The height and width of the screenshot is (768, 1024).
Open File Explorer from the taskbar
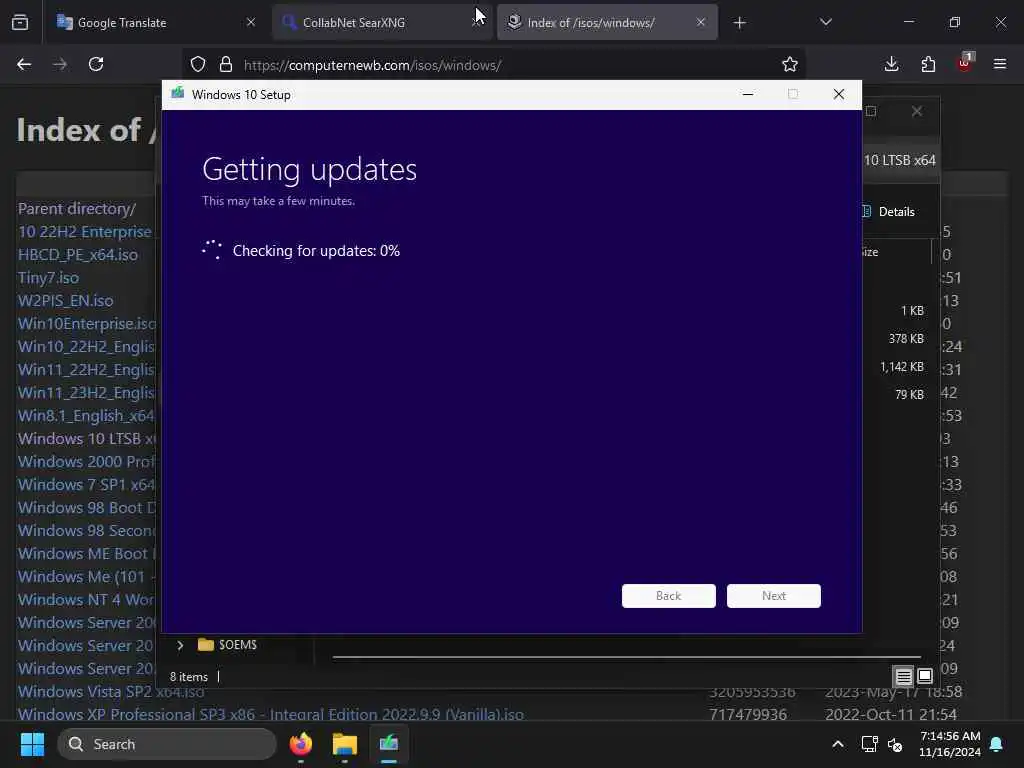pyautogui.click(x=345, y=744)
